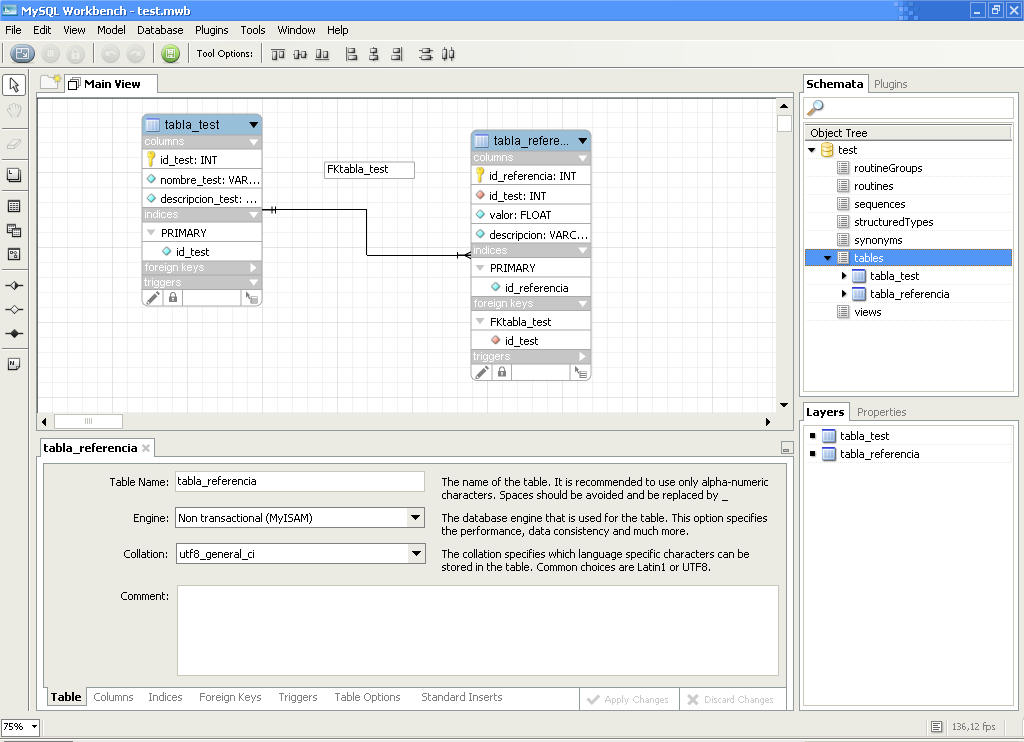Choose the new view tool

click(x=14, y=231)
